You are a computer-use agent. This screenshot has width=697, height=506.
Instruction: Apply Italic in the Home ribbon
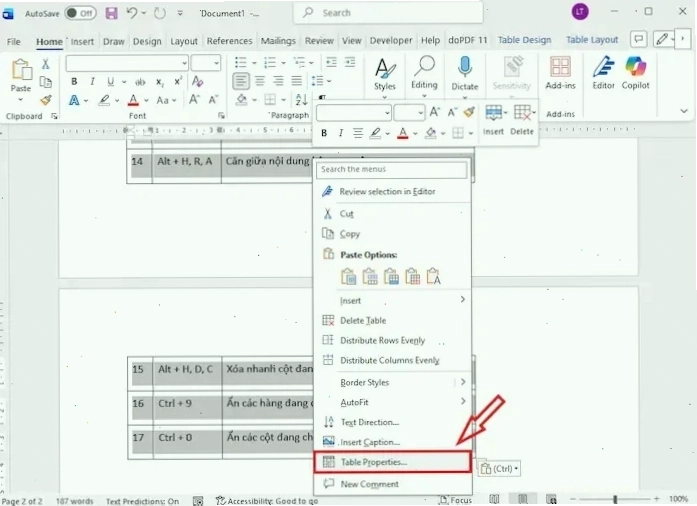point(92,81)
